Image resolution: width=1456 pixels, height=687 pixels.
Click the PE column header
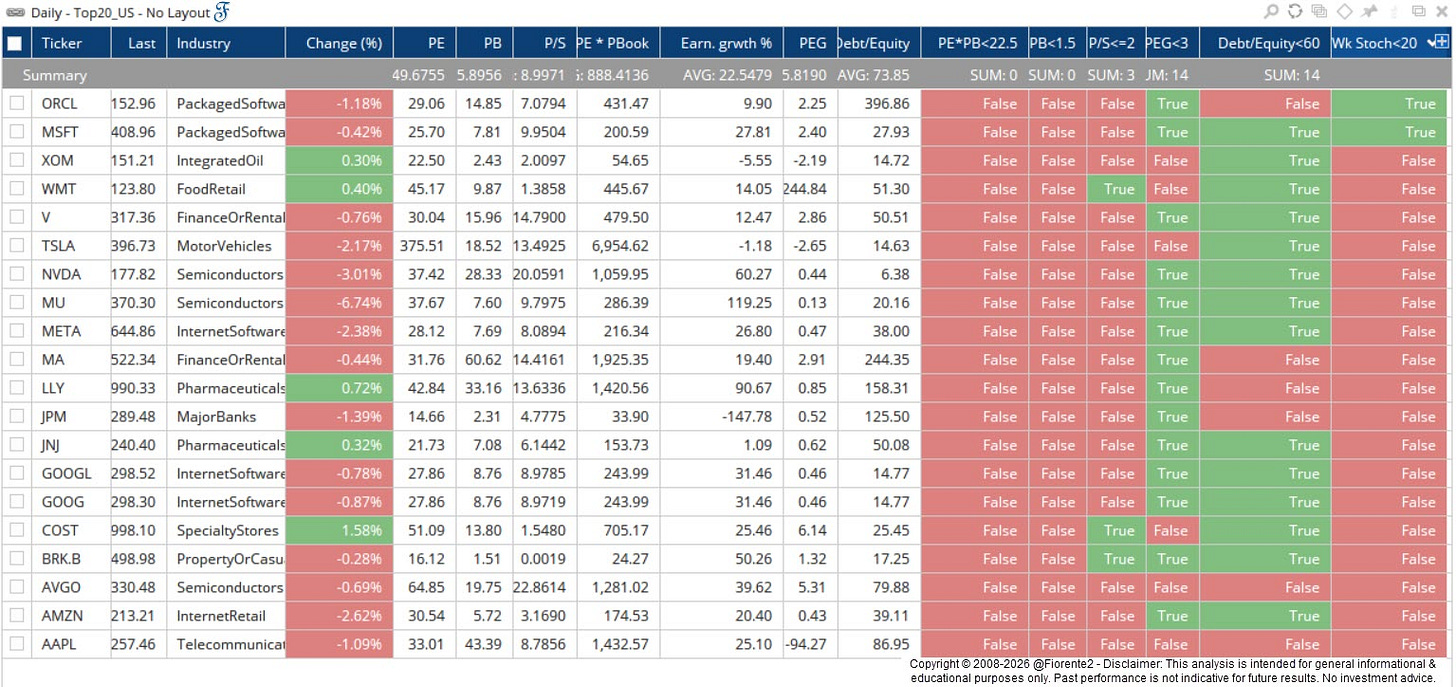tap(424, 43)
